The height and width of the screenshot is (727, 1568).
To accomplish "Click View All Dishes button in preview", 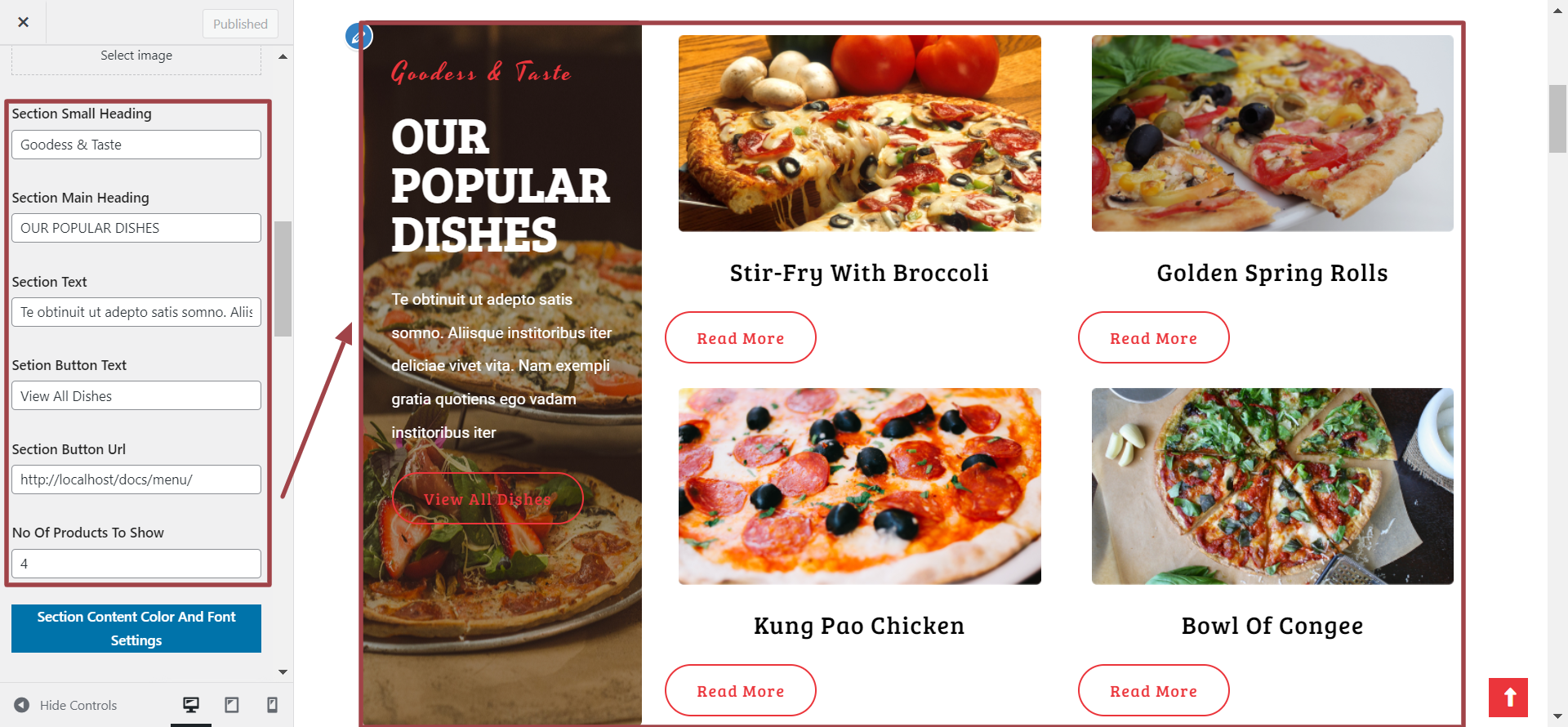I will pyautogui.click(x=488, y=498).
